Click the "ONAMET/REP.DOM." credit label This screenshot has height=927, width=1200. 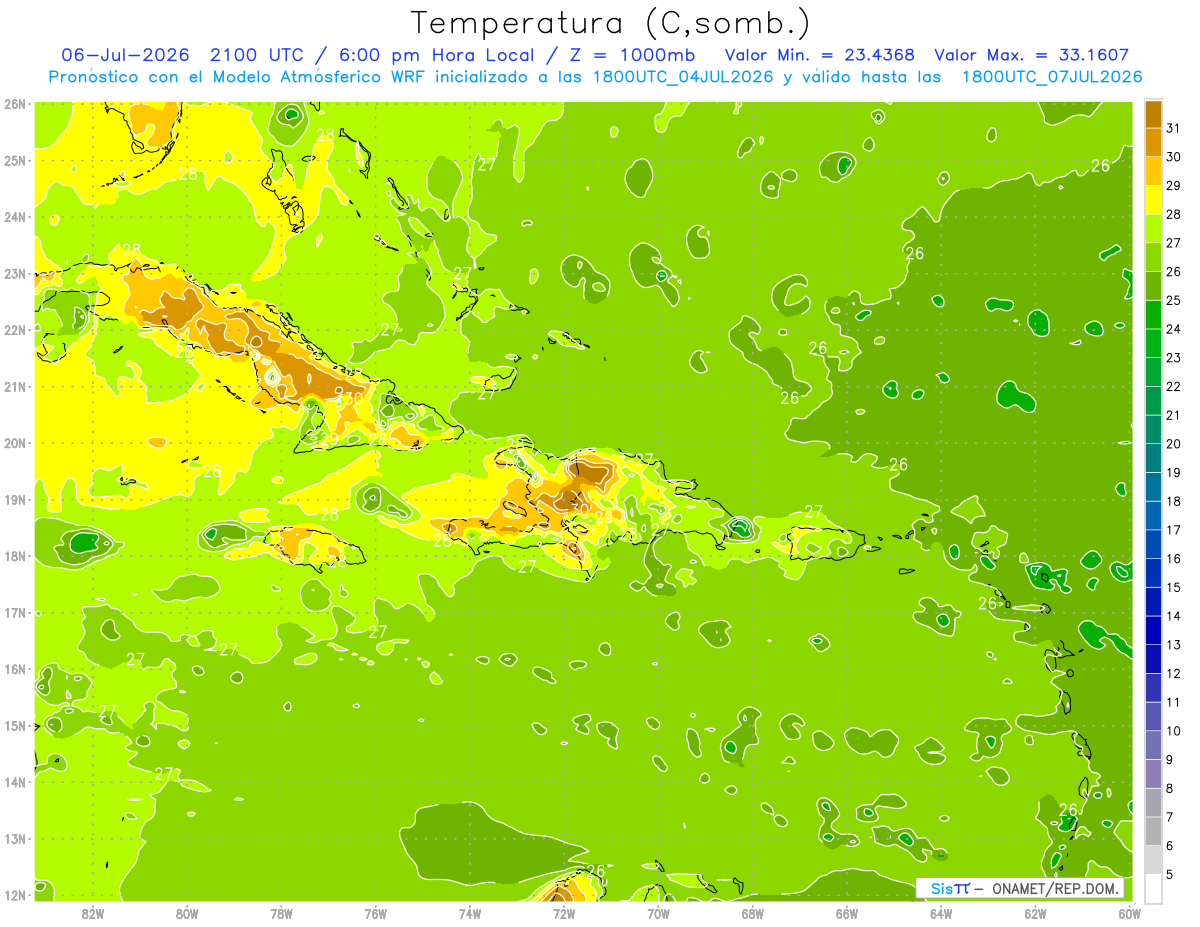click(1057, 888)
